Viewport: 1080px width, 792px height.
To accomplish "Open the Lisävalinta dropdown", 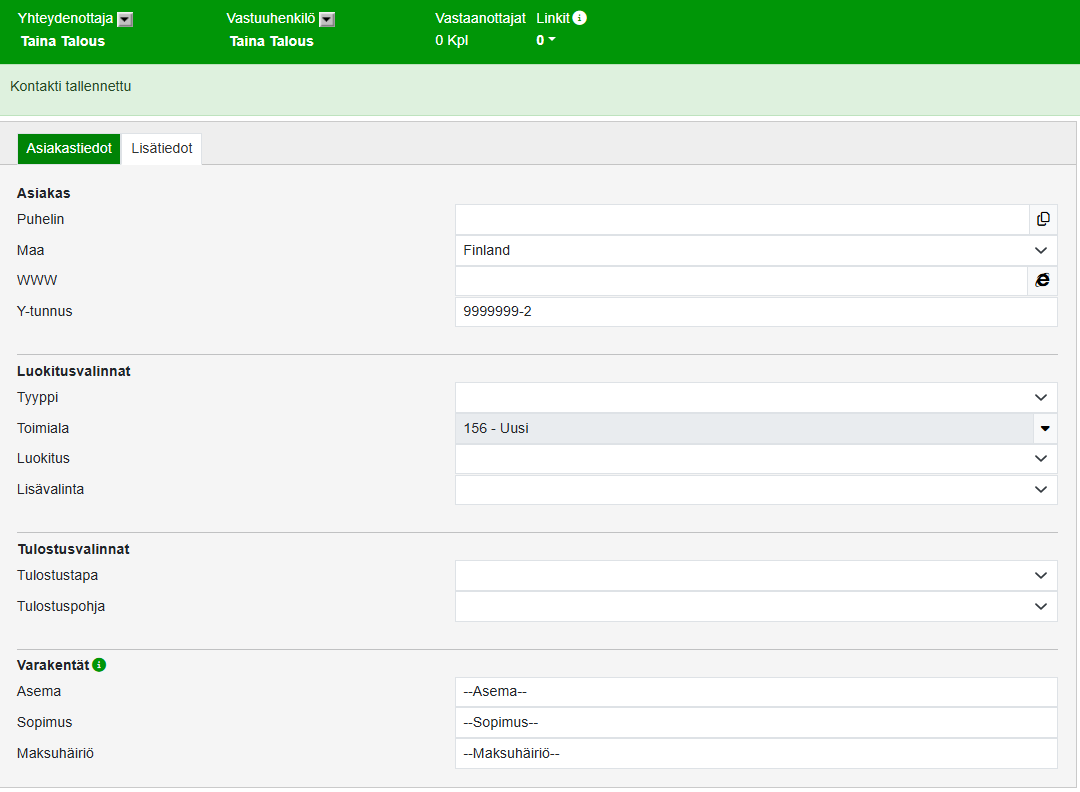I will coord(755,490).
